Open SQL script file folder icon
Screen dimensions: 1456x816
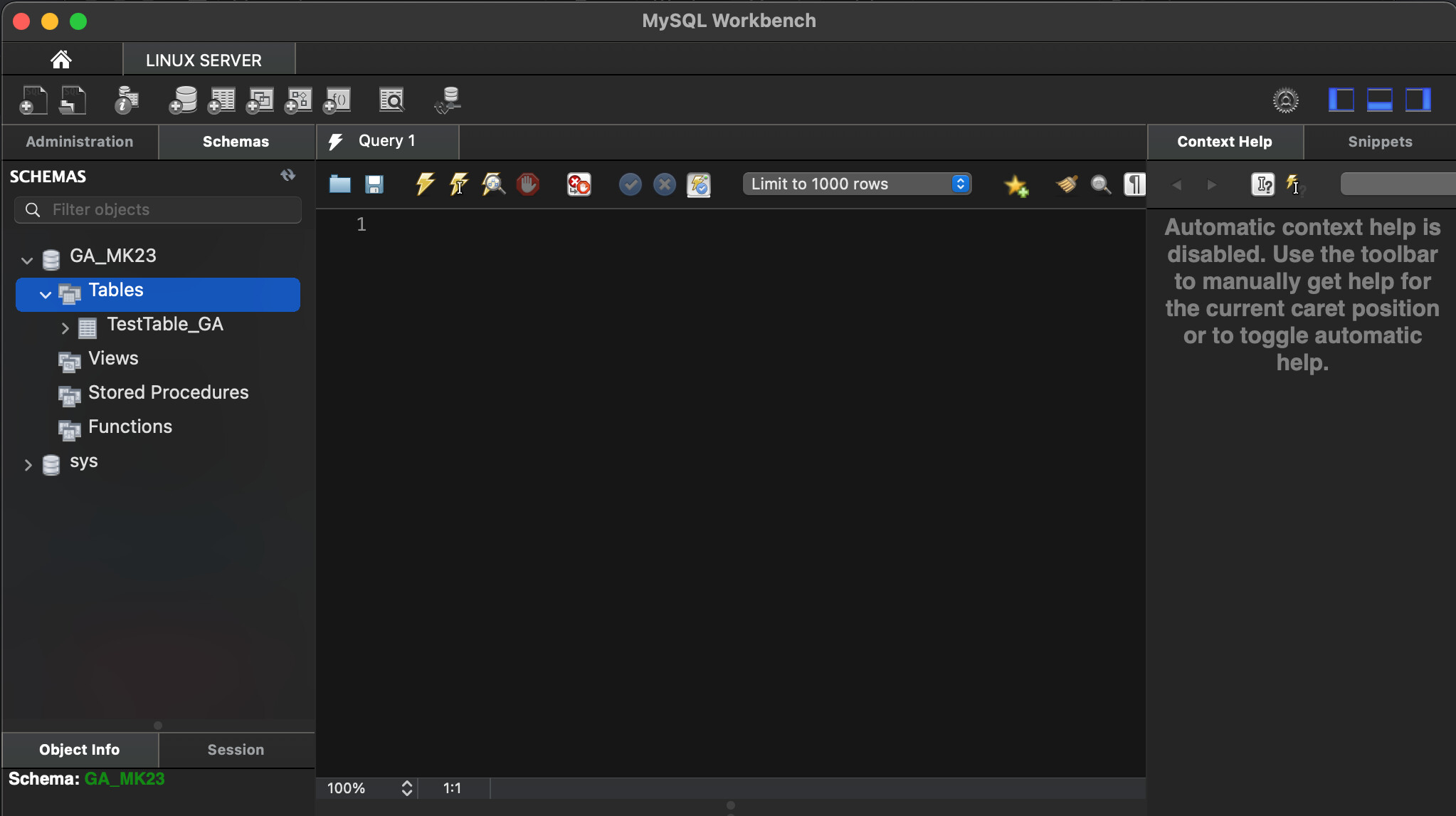click(x=340, y=184)
